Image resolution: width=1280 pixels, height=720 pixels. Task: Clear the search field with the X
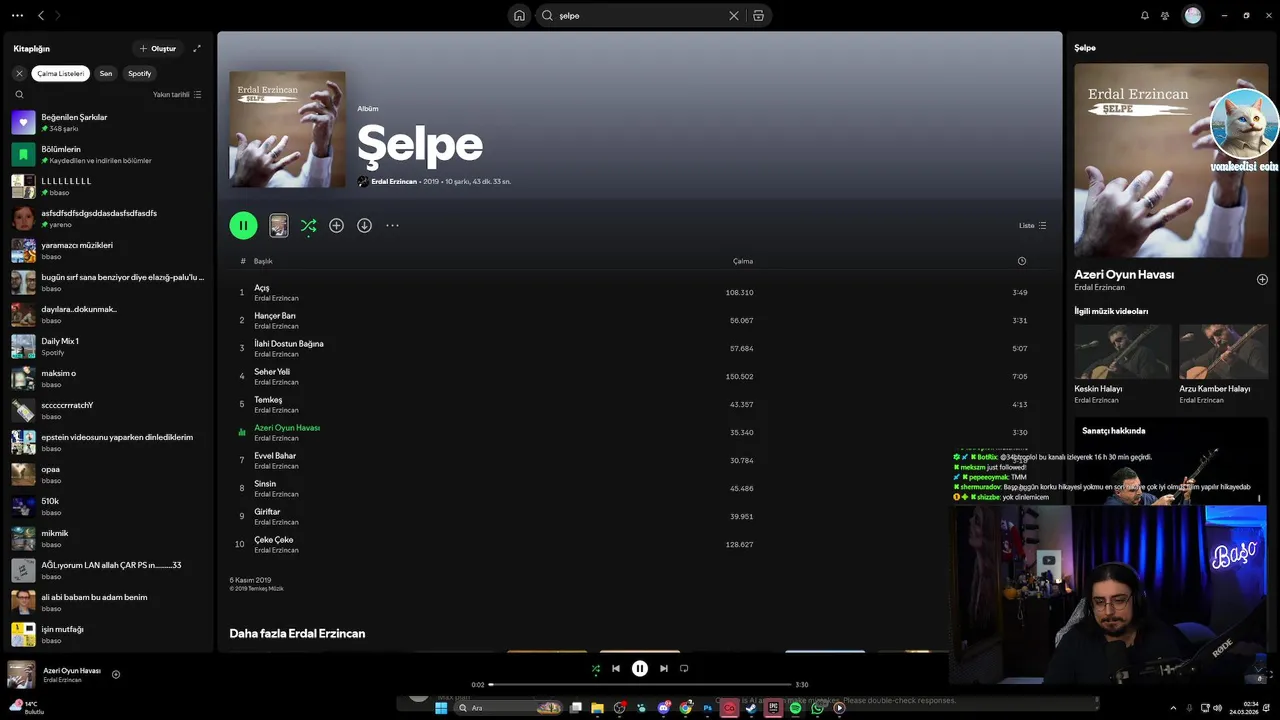click(x=734, y=15)
